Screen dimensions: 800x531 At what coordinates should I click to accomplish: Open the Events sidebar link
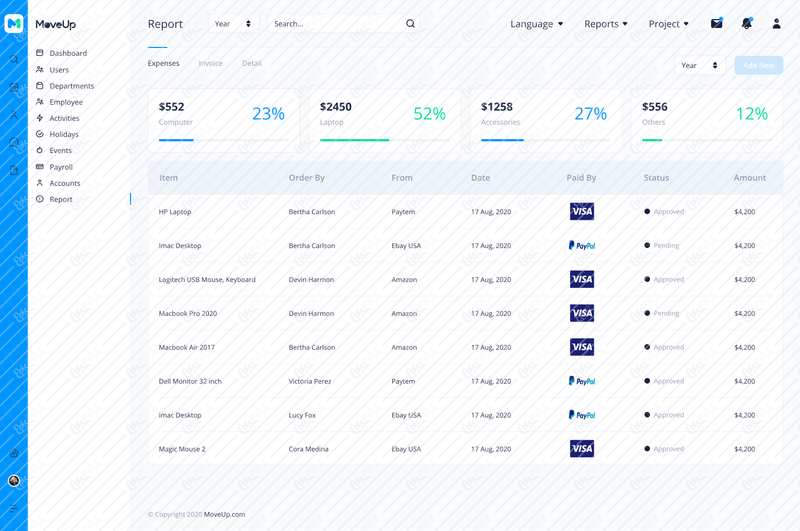pos(60,150)
